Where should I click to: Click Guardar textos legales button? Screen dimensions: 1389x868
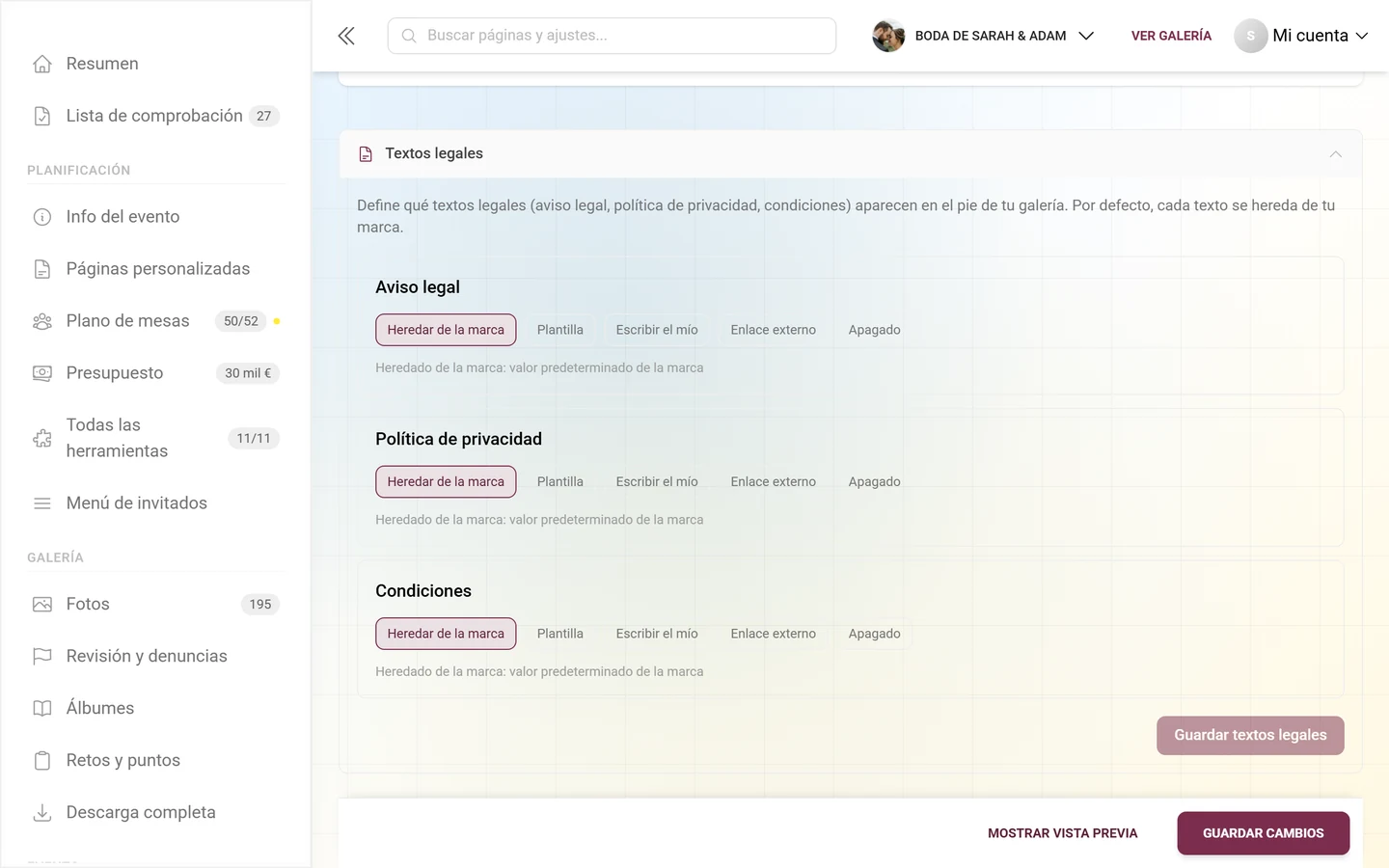click(1250, 736)
